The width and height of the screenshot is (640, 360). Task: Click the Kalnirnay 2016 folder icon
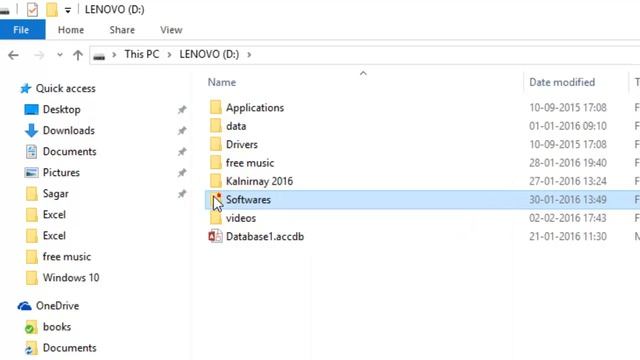pos(216,181)
